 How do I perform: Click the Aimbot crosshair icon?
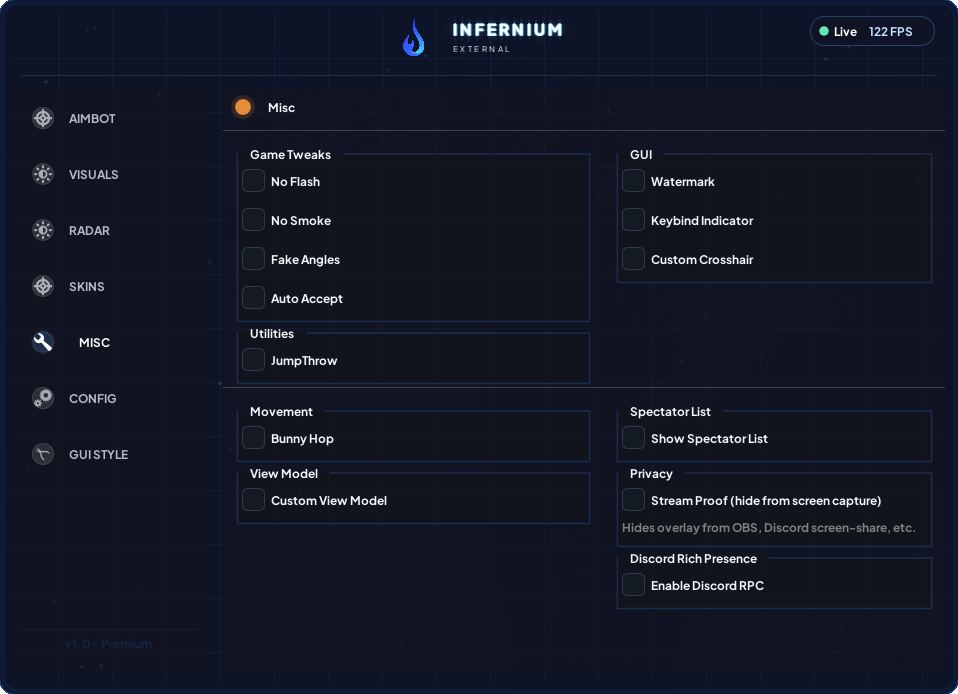click(x=43, y=118)
